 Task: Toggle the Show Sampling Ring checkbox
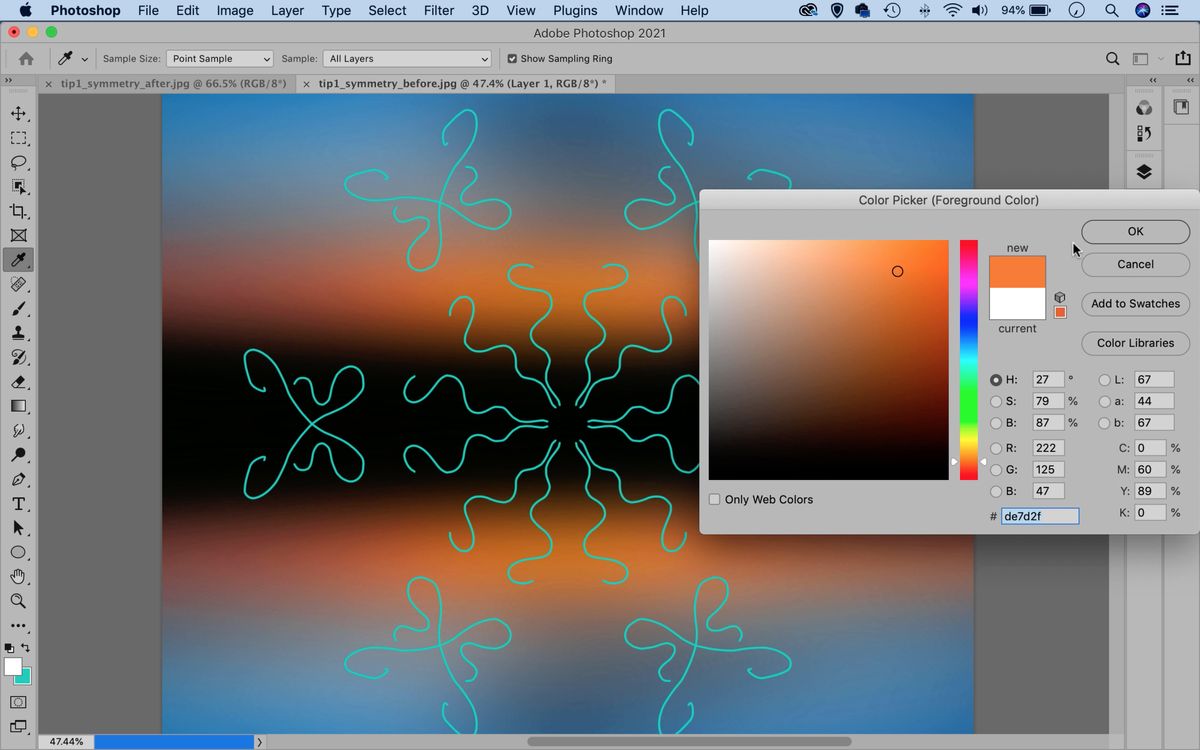(x=513, y=58)
